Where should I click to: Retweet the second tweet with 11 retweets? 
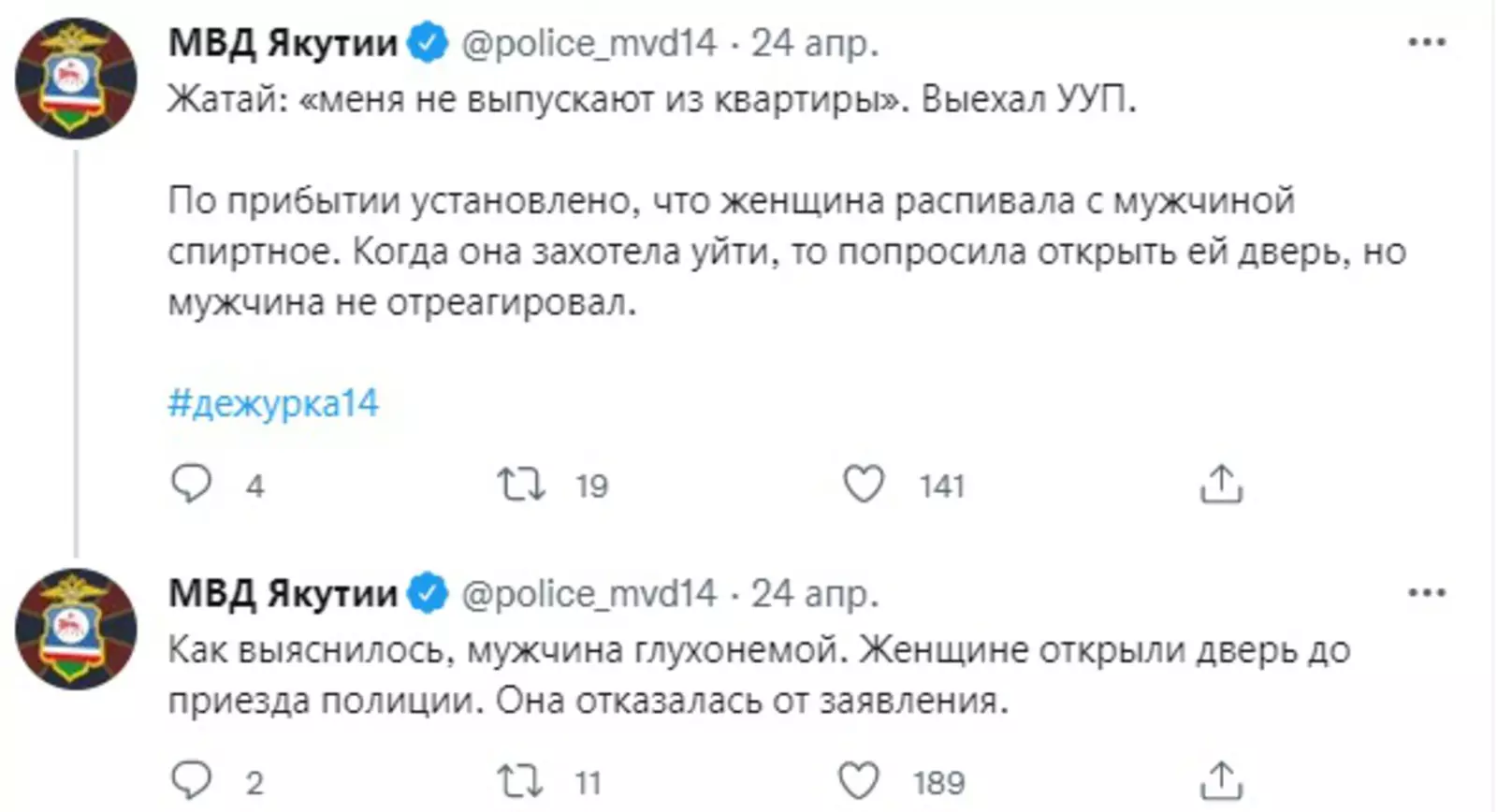520,780
